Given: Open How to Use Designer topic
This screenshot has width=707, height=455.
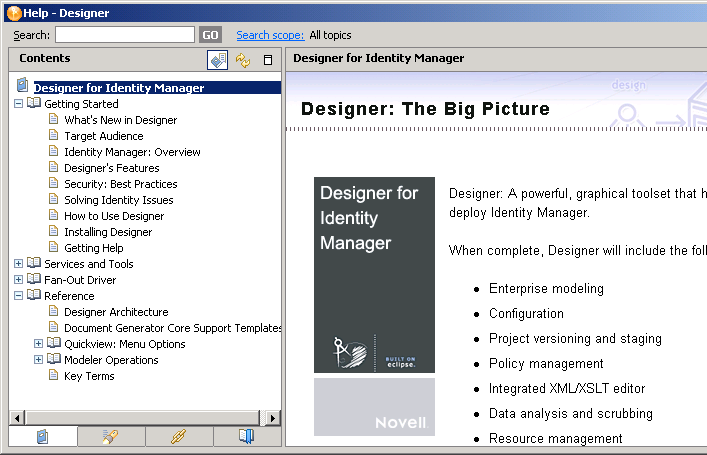Looking at the screenshot, I should (114, 216).
